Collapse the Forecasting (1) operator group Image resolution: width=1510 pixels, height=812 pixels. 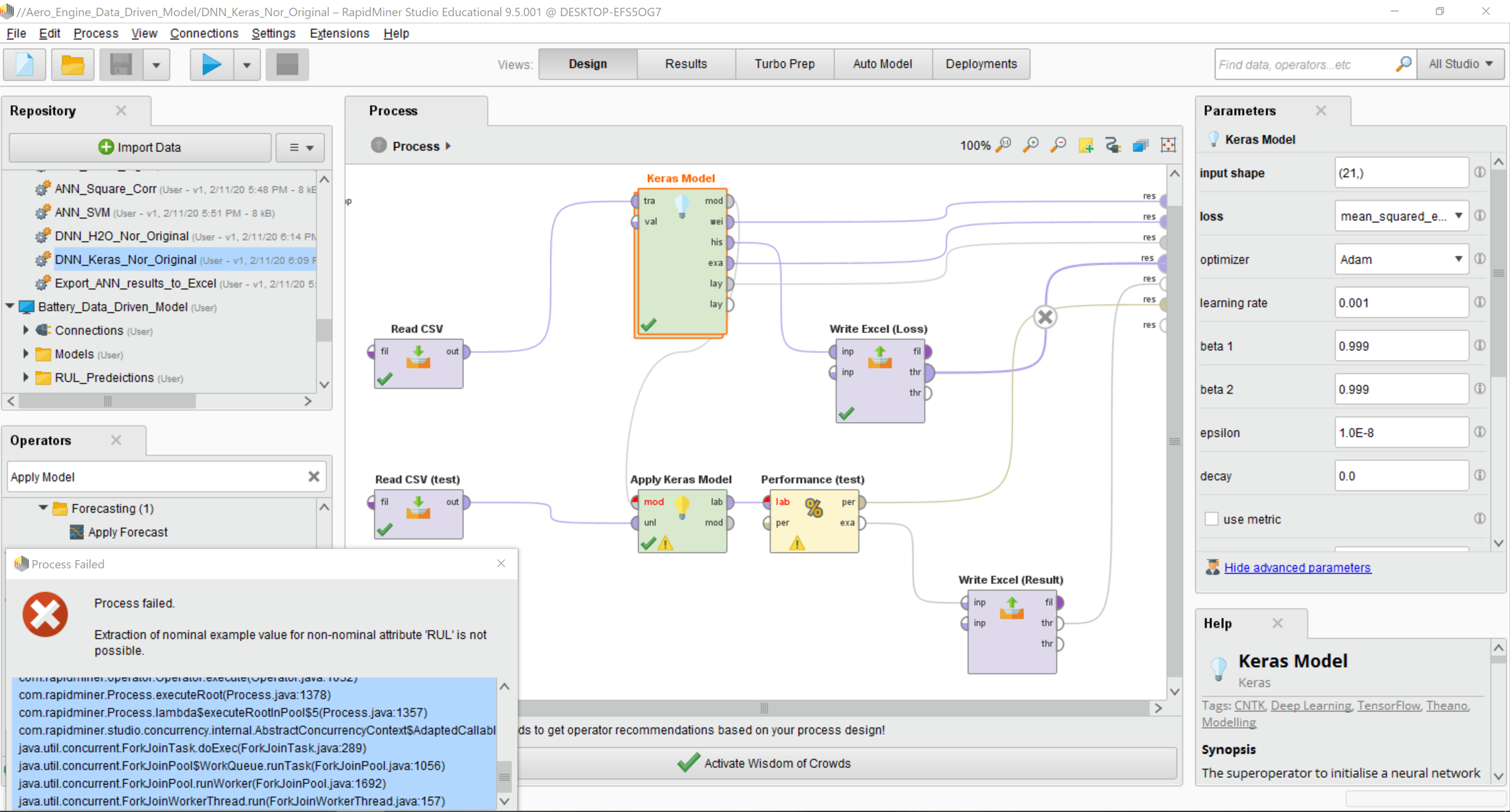pyautogui.click(x=43, y=508)
